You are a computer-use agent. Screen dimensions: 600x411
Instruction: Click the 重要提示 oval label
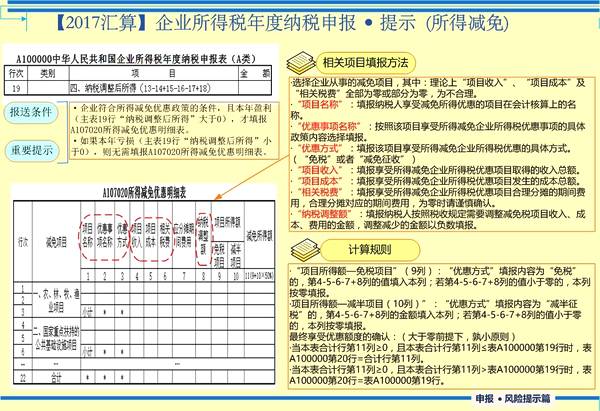(31, 150)
